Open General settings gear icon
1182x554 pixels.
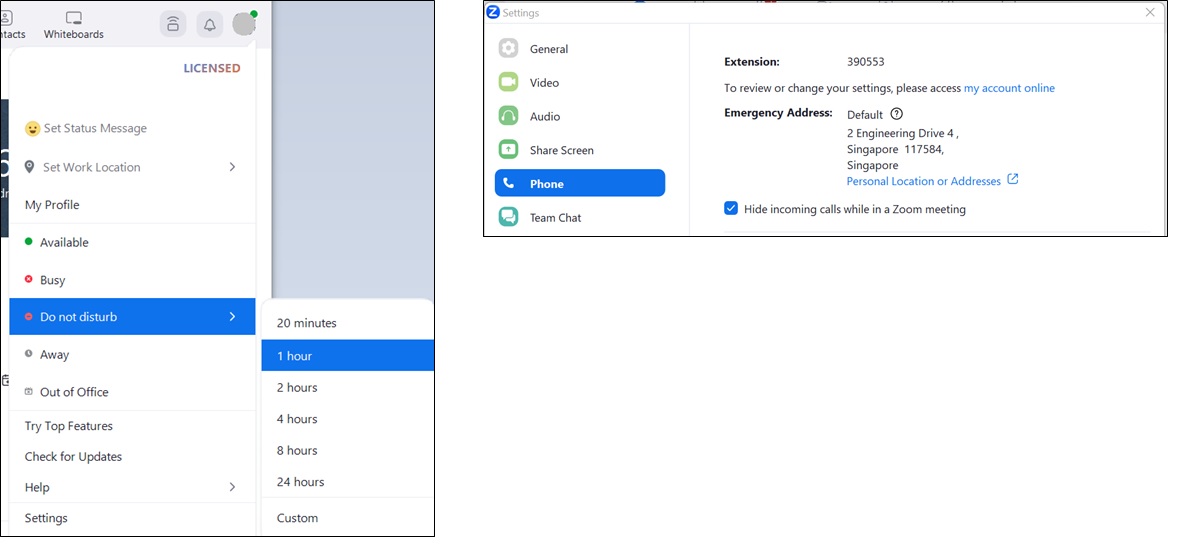pyautogui.click(x=509, y=49)
